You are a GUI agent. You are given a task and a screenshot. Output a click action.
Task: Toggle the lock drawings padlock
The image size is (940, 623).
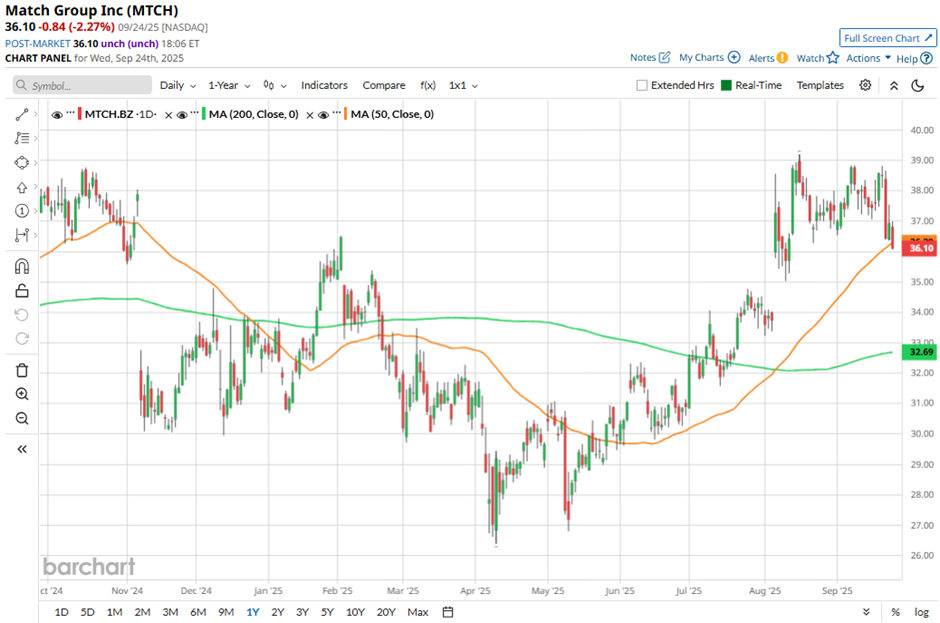click(x=22, y=291)
